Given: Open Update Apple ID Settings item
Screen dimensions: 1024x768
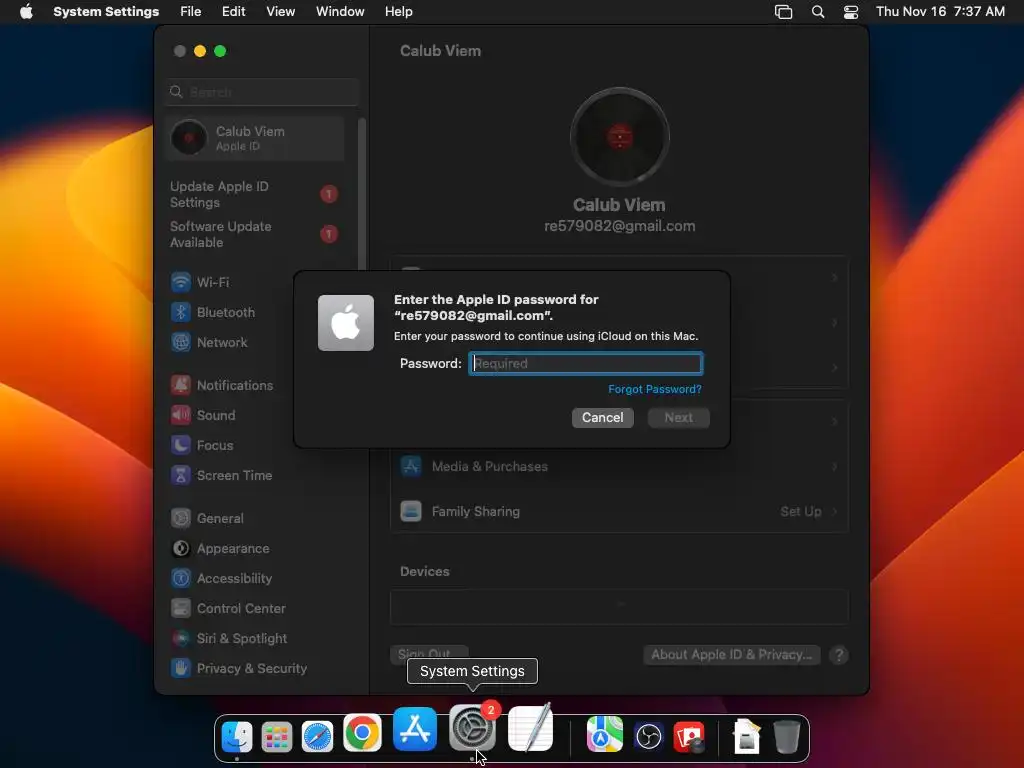Looking at the screenshot, I should click(254, 195).
